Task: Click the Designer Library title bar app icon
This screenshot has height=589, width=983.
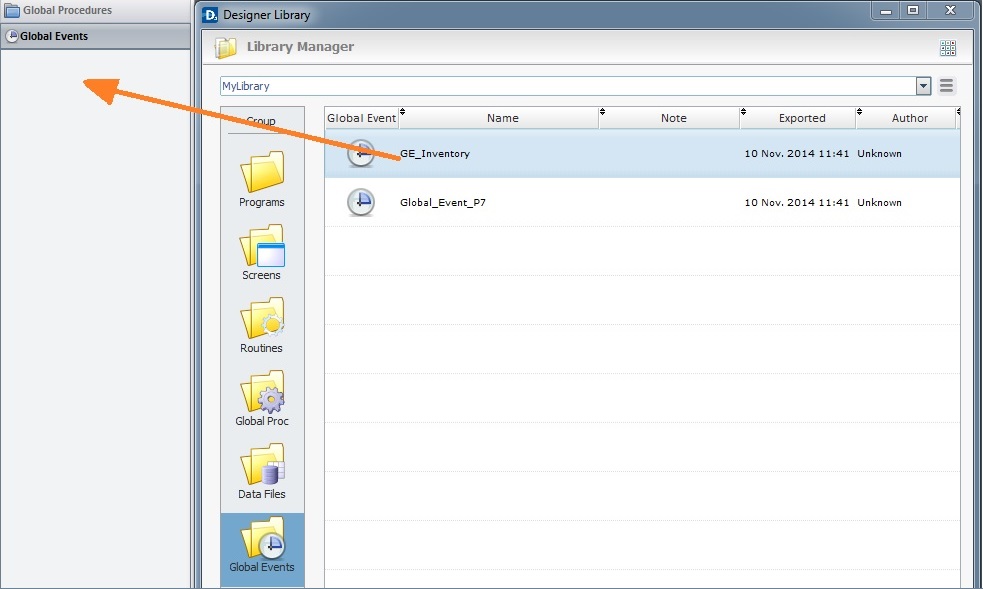Action: pyautogui.click(x=210, y=15)
